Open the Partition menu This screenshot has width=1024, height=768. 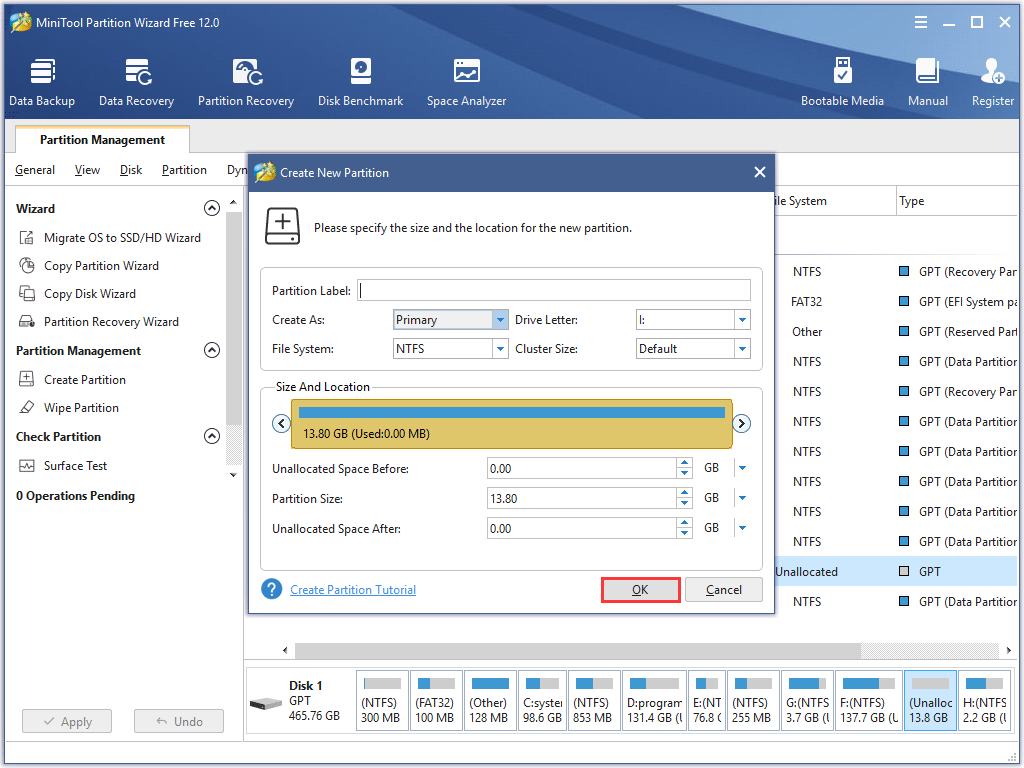[184, 170]
